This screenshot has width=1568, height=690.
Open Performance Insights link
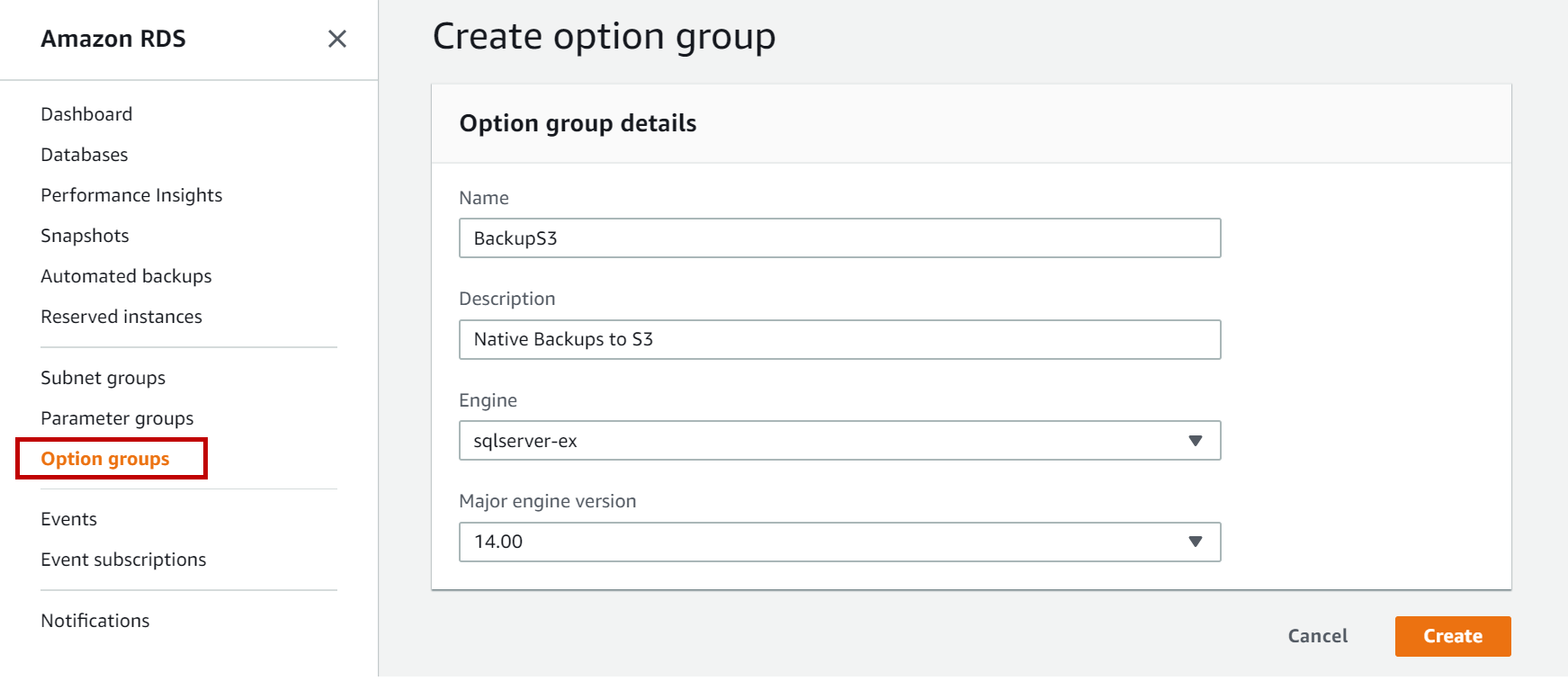[131, 195]
